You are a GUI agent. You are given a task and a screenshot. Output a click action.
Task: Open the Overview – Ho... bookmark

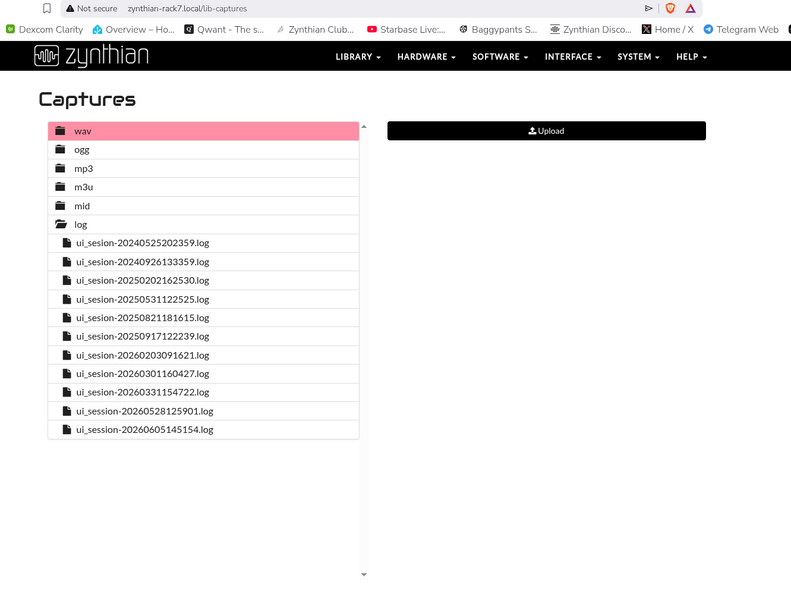coord(133,29)
